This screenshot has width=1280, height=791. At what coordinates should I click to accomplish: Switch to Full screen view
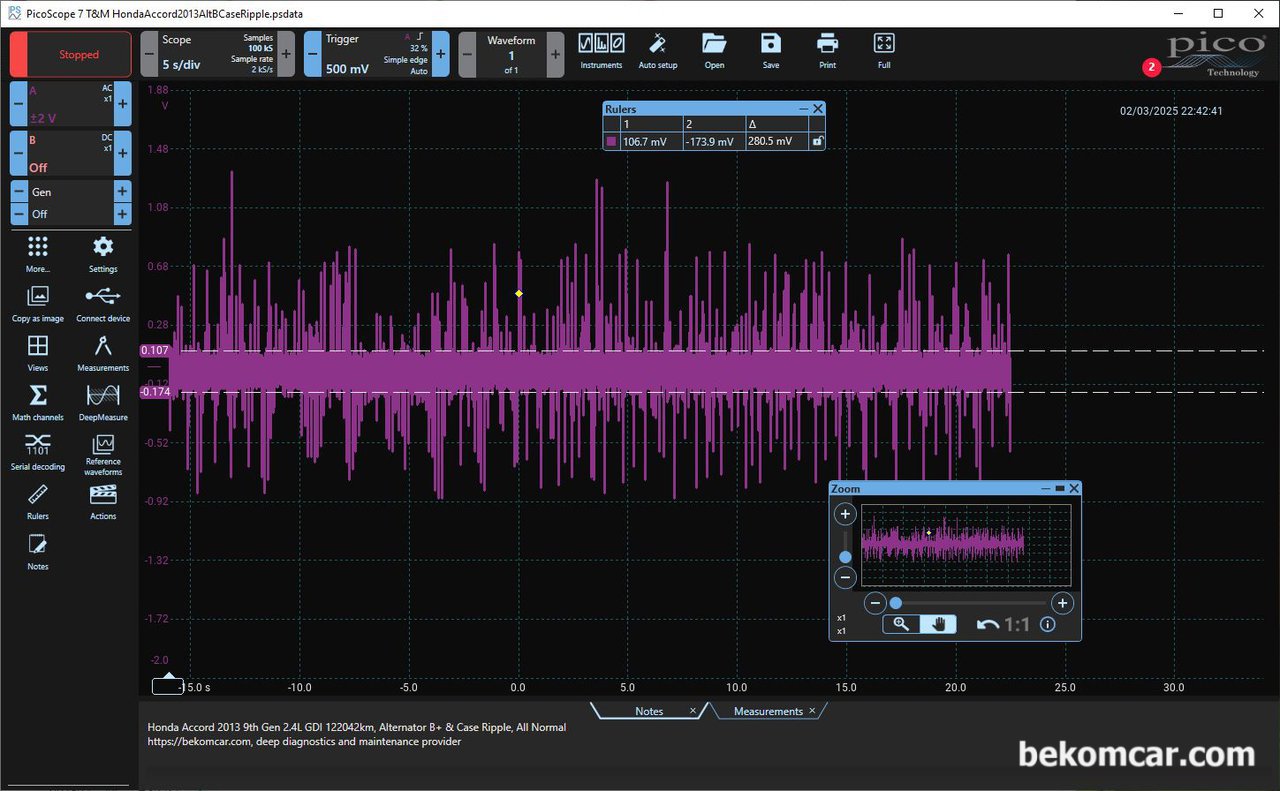(x=884, y=51)
